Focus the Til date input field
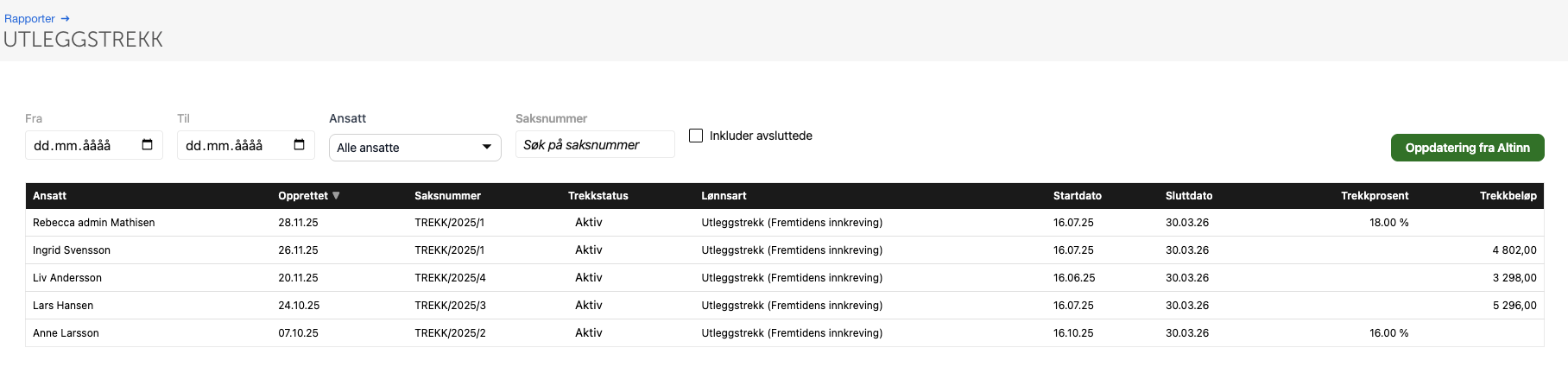Screen dimensions: 1568x373 coord(246,145)
